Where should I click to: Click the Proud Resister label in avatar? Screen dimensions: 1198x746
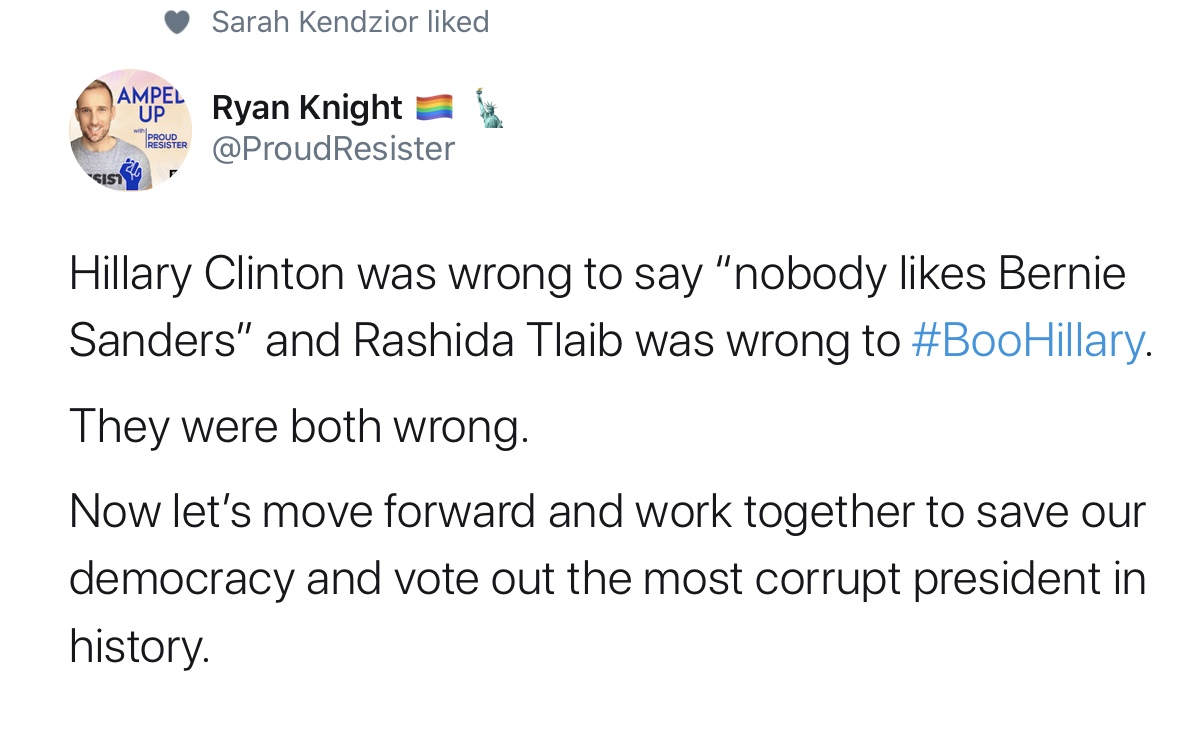coord(167,141)
